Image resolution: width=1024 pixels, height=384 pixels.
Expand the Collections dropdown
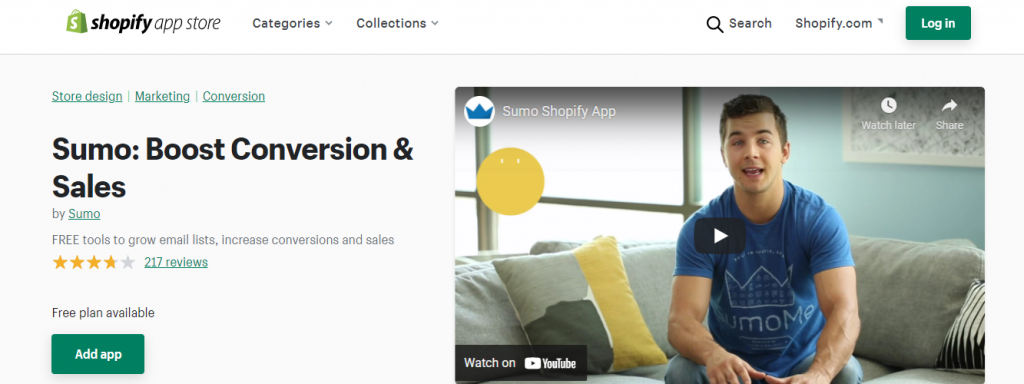pos(397,23)
